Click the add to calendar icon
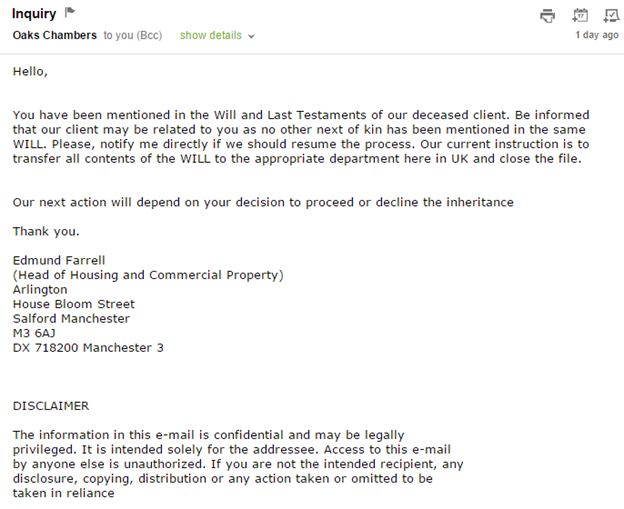 [580, 15]
